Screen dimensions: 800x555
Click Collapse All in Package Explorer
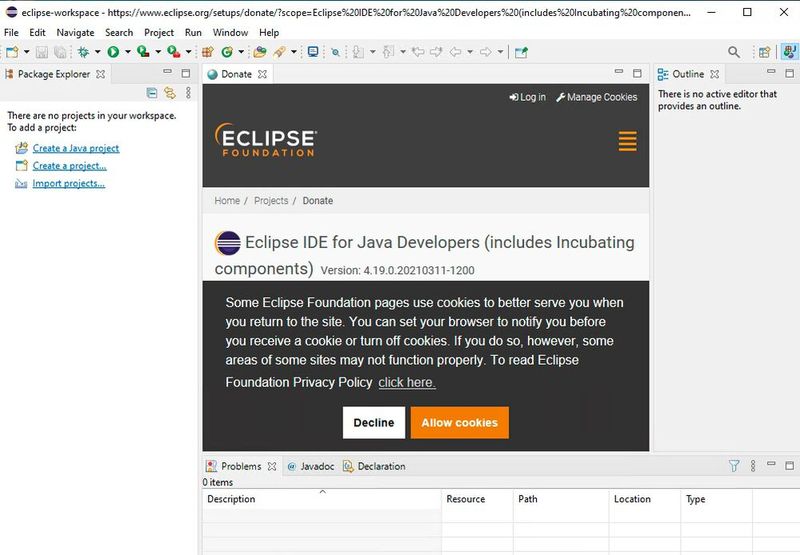pos(152,93)
